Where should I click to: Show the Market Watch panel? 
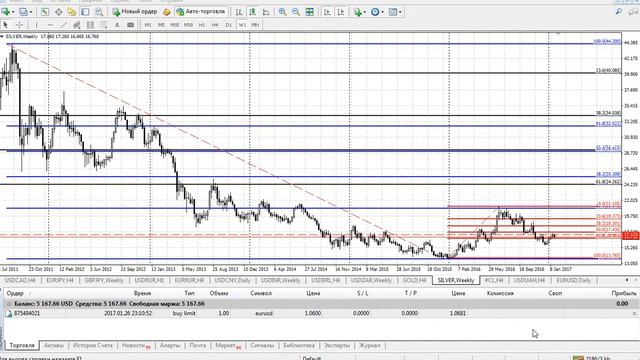tap(44, 12)
